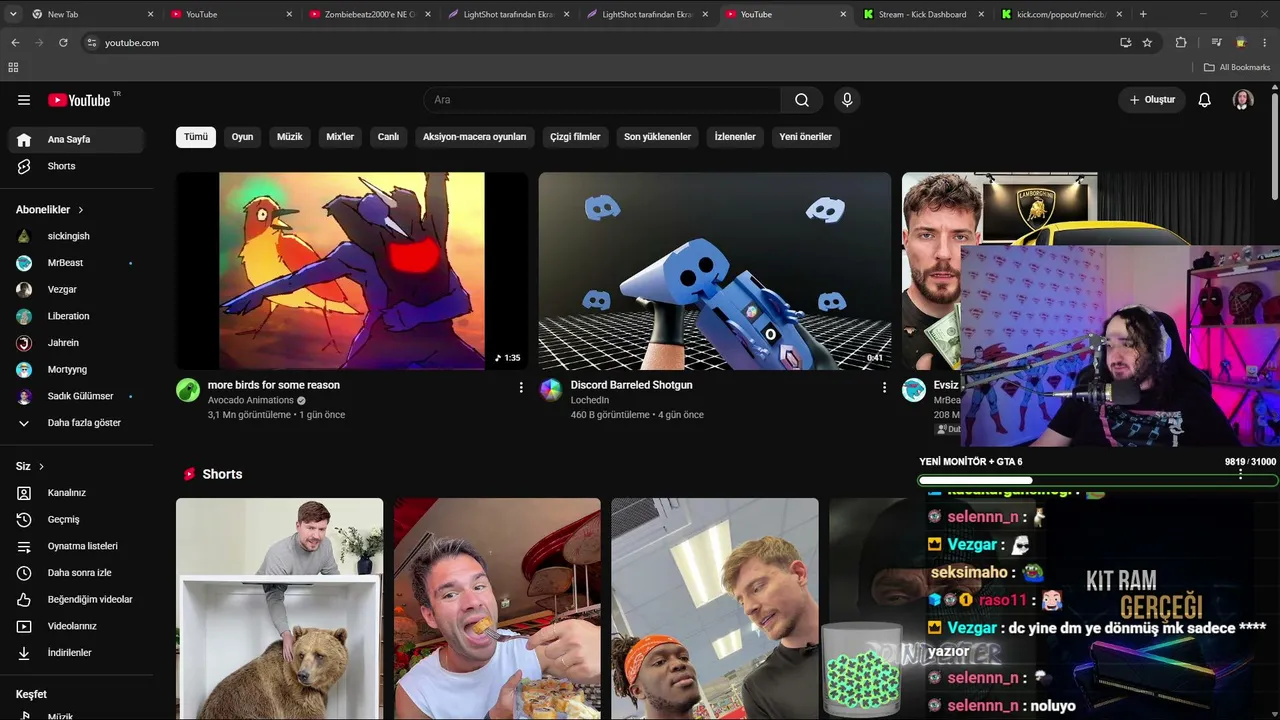
Task: Play the birds animation video thumbnail
Action: pyautogui.click(x=352, y=271)
